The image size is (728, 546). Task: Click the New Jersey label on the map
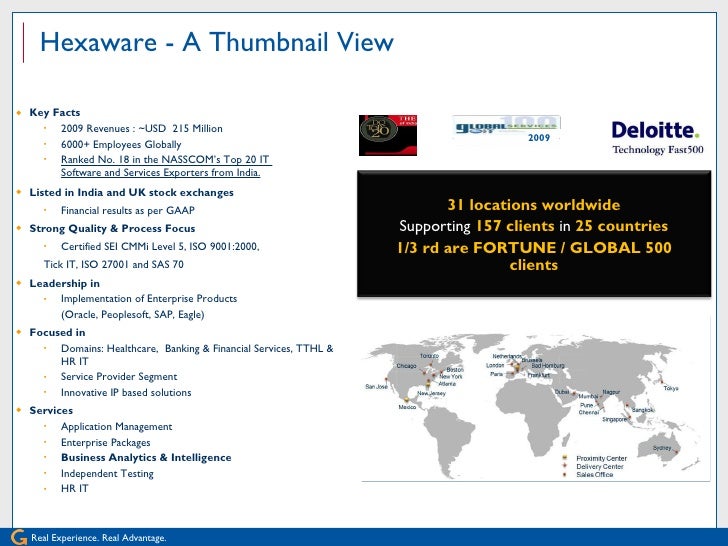[431, 393]
